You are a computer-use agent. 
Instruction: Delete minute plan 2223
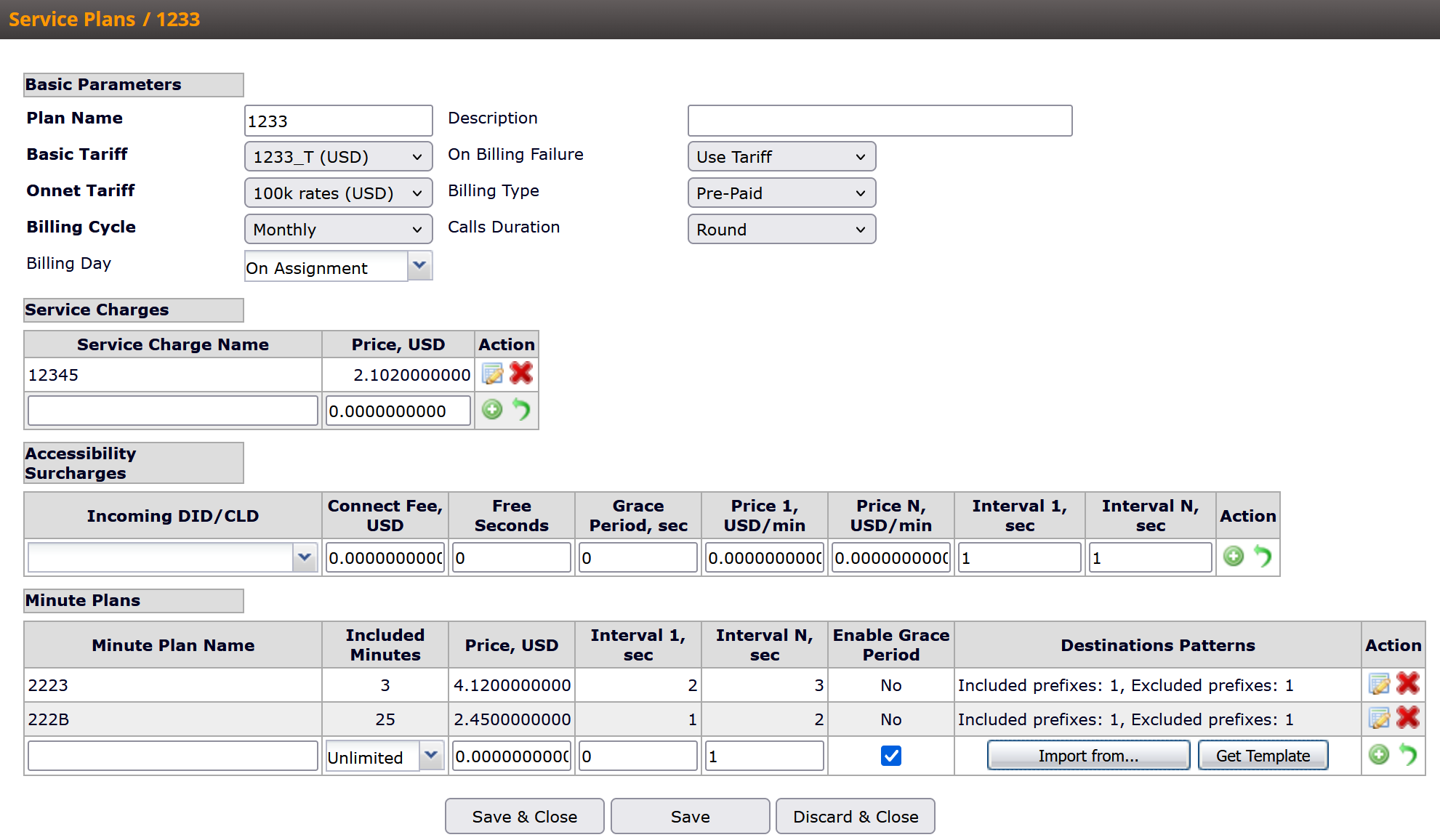click(x=1408, y=684)
